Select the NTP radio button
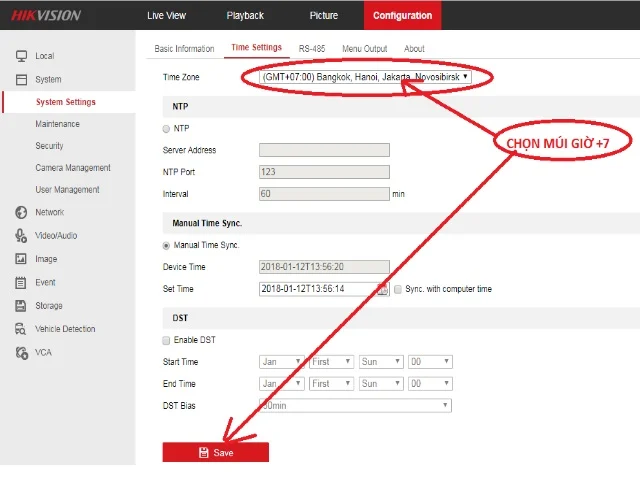 tap(166, 129)
